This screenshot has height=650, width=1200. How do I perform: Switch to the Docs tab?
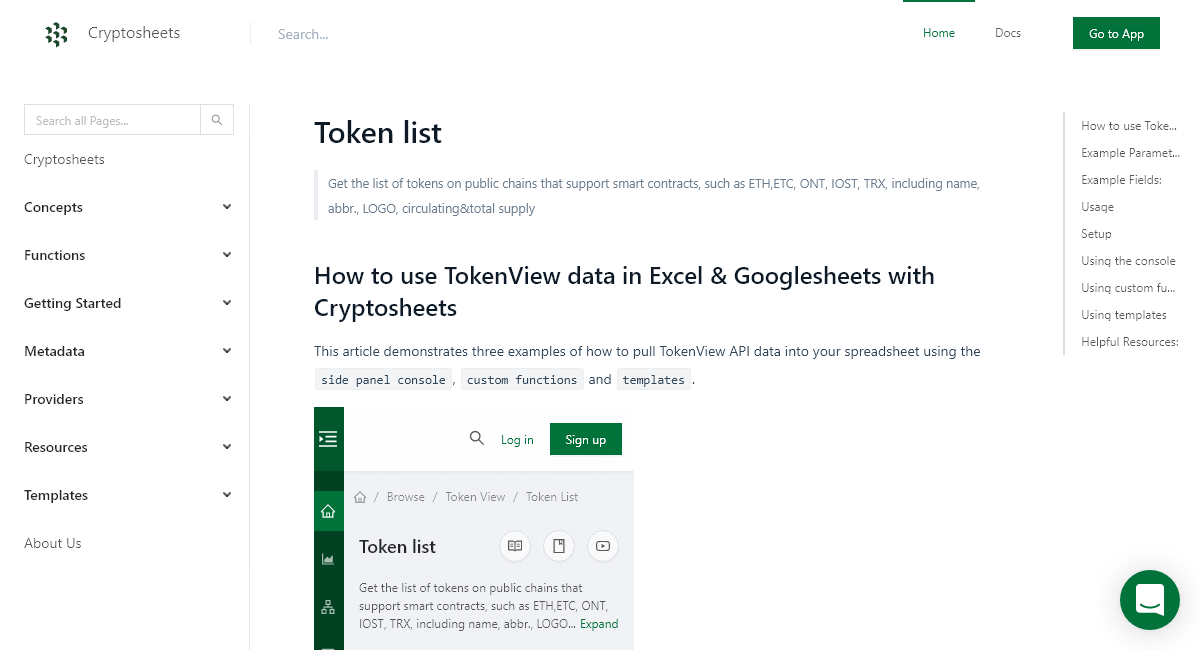(1008, 33)
